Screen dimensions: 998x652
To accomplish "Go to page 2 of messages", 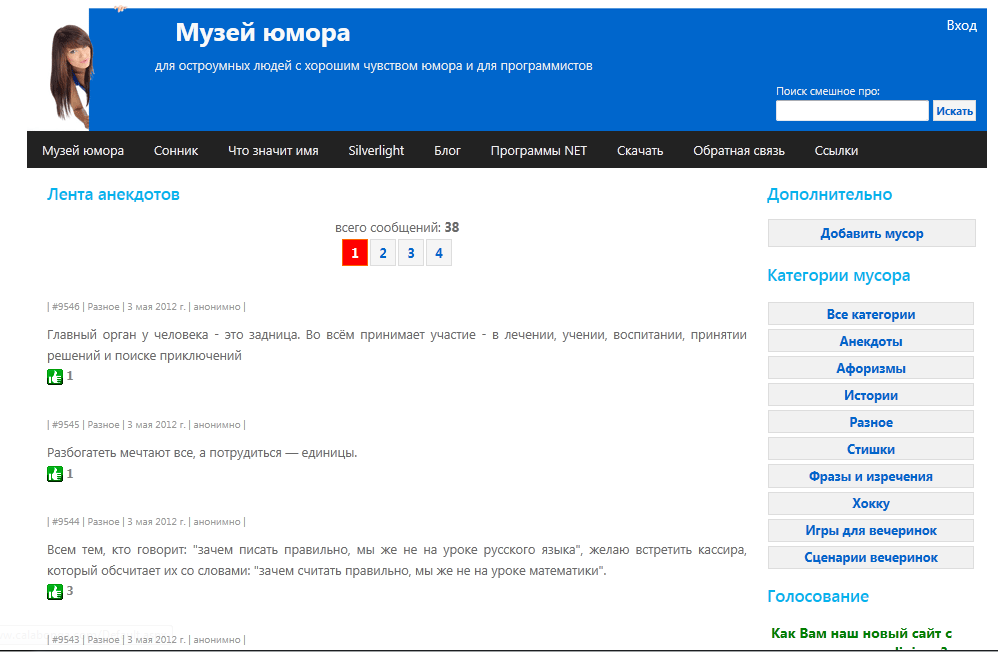I will pos(383,253).
